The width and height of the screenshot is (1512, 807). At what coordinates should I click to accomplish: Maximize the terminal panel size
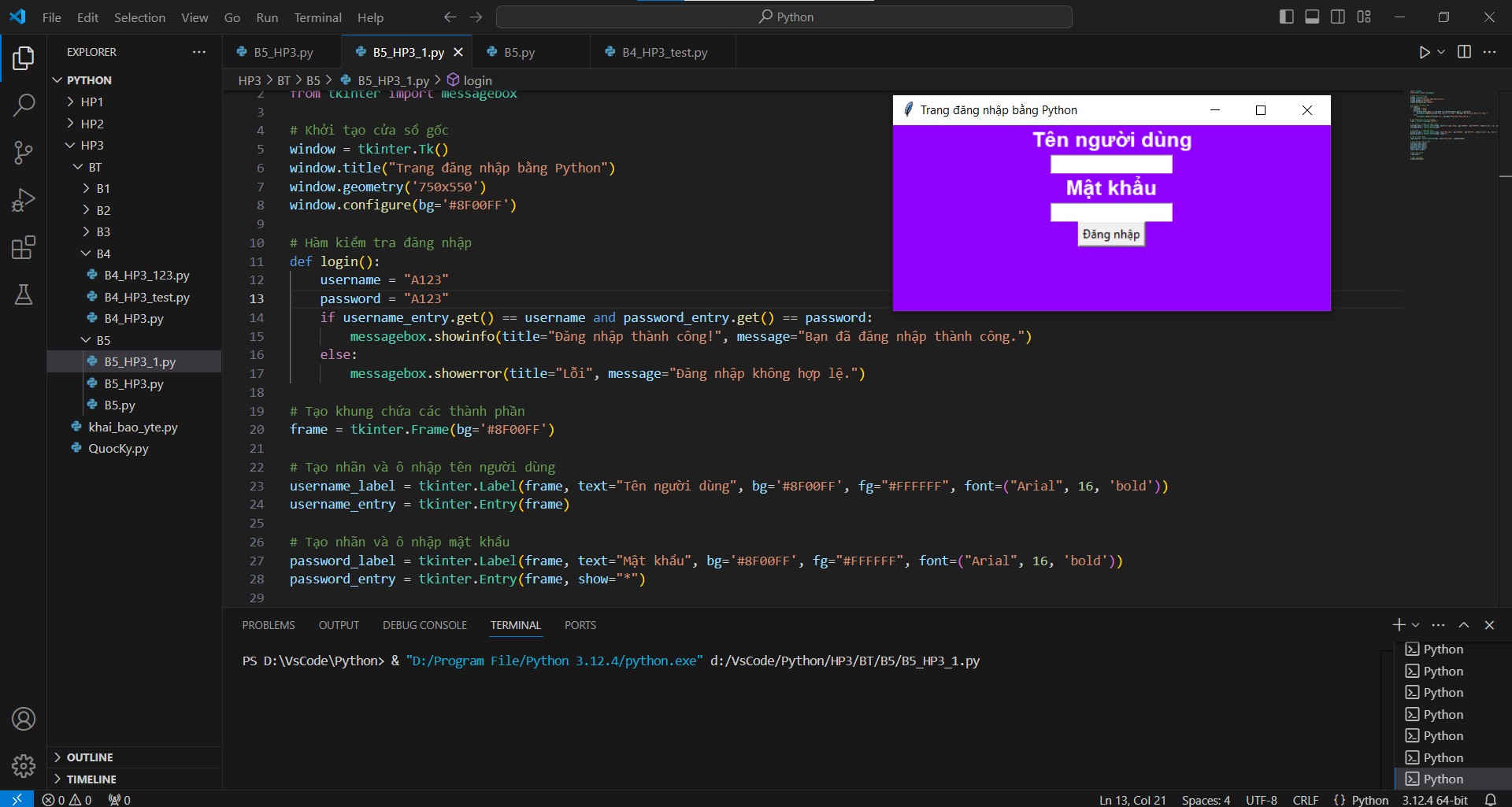coord(1464,624)
